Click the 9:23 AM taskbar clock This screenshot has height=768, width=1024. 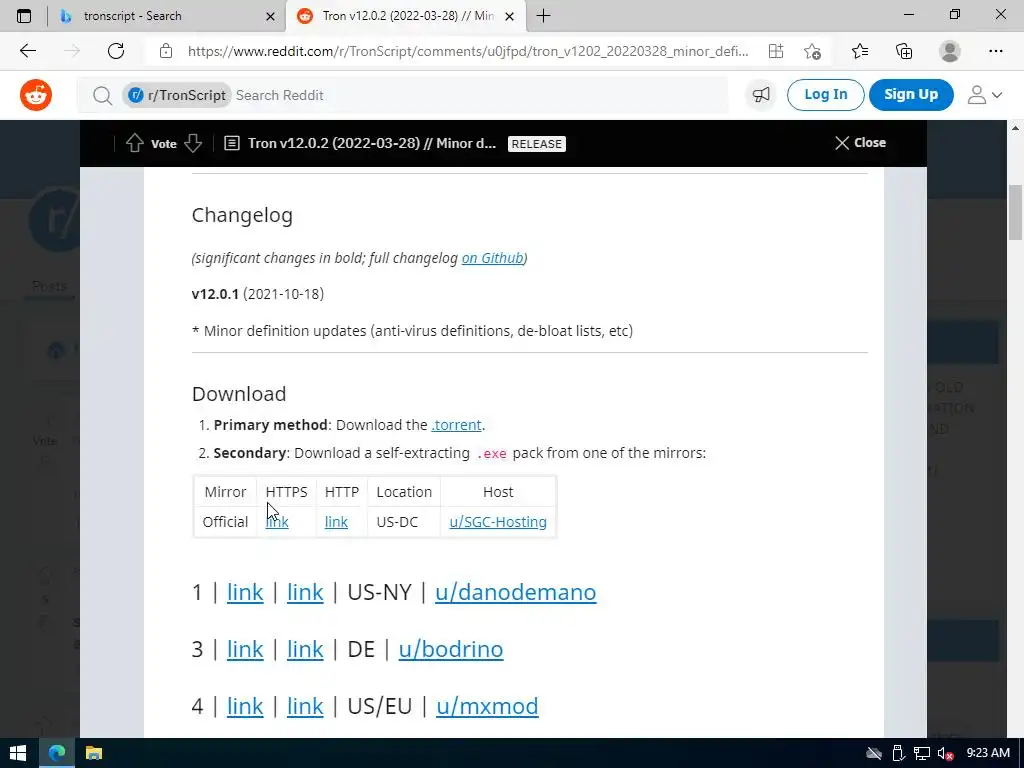(988, 753)
